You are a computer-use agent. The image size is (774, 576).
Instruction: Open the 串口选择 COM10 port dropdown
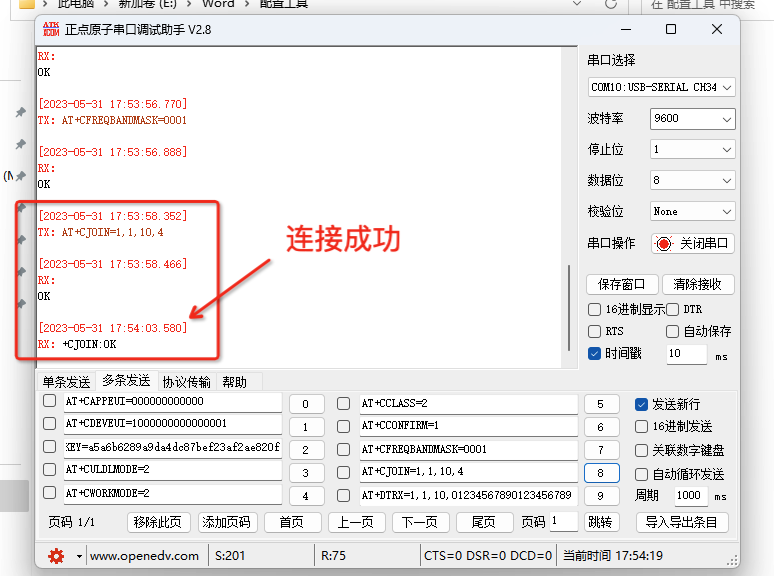click(662, 87)
